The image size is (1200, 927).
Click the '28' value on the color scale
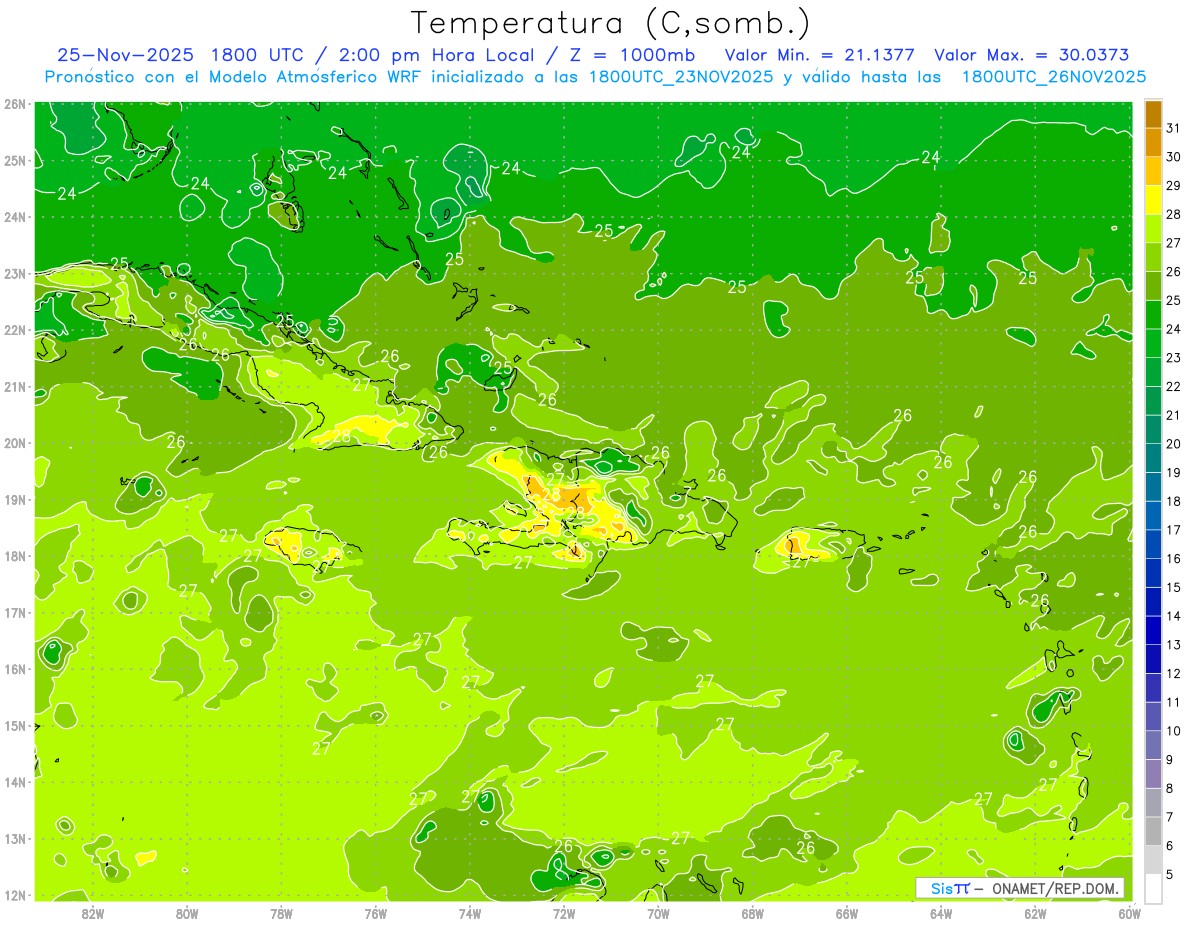pyautogui.click(x=1173, y=214)
